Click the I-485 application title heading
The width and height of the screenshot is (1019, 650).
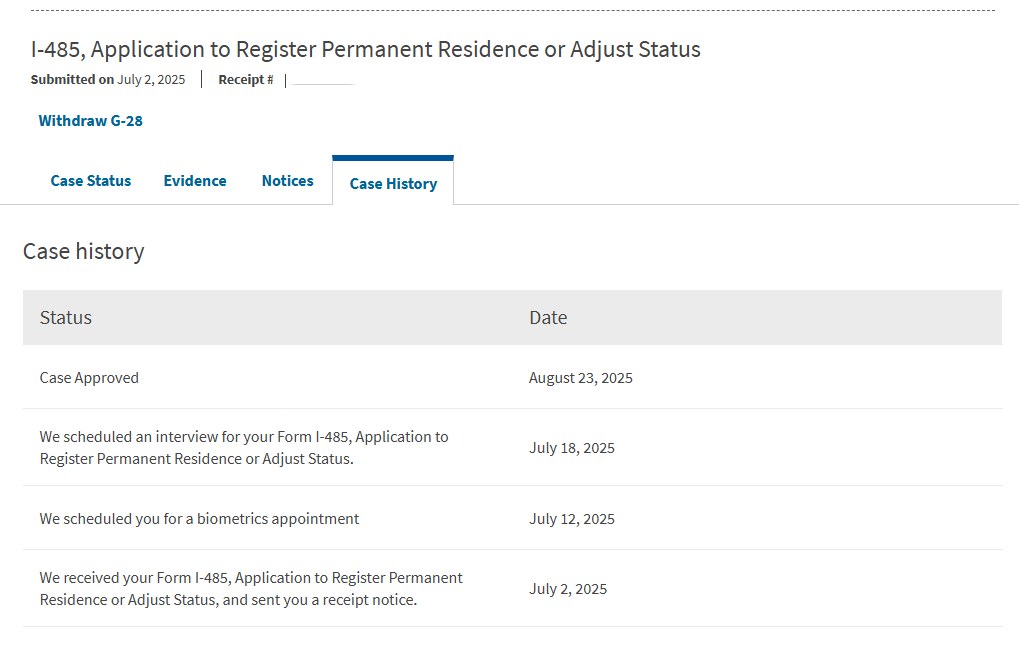(x=366, y=49)
